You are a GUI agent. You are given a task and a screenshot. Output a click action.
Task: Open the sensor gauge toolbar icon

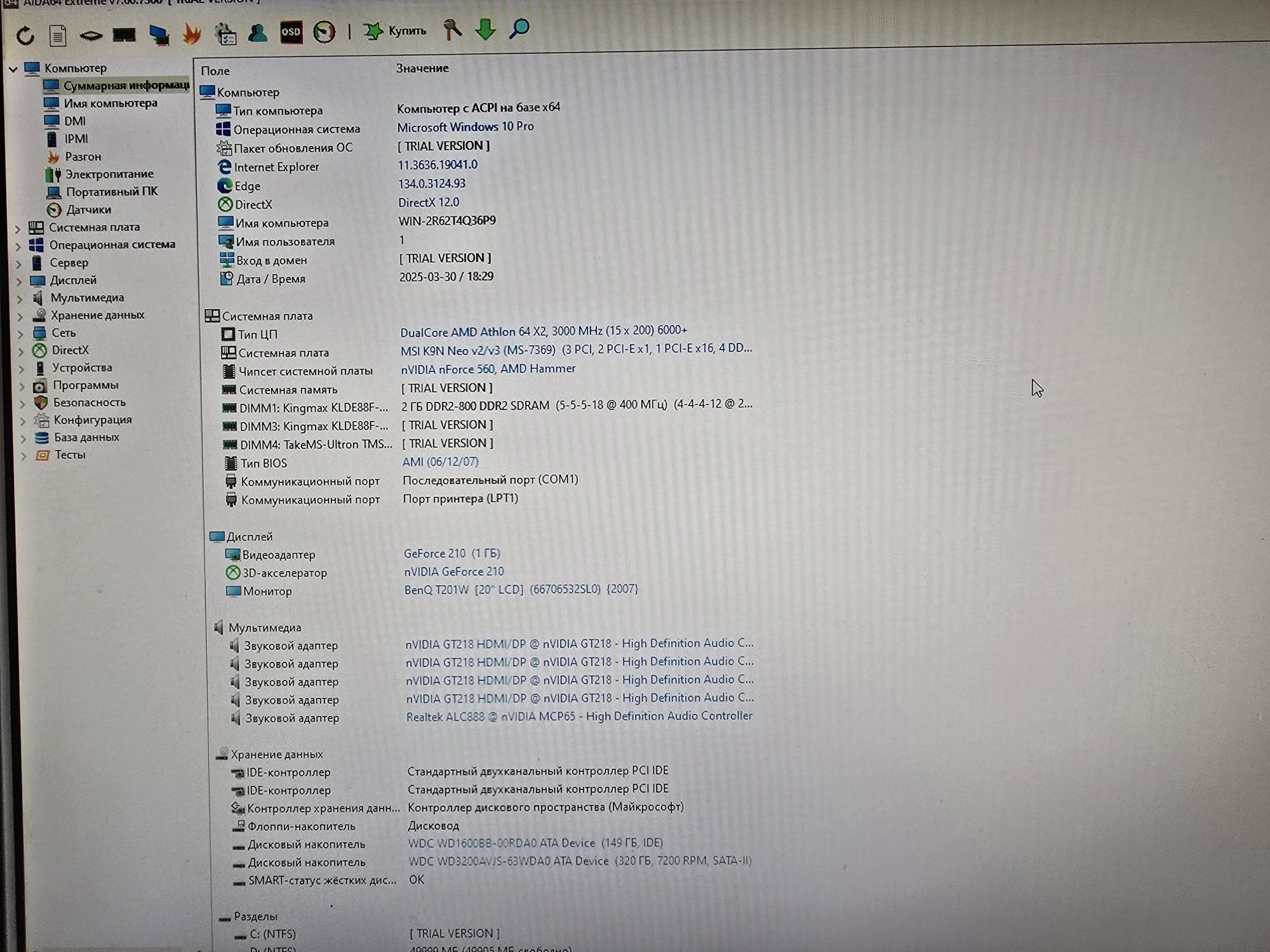pos(324,32)
